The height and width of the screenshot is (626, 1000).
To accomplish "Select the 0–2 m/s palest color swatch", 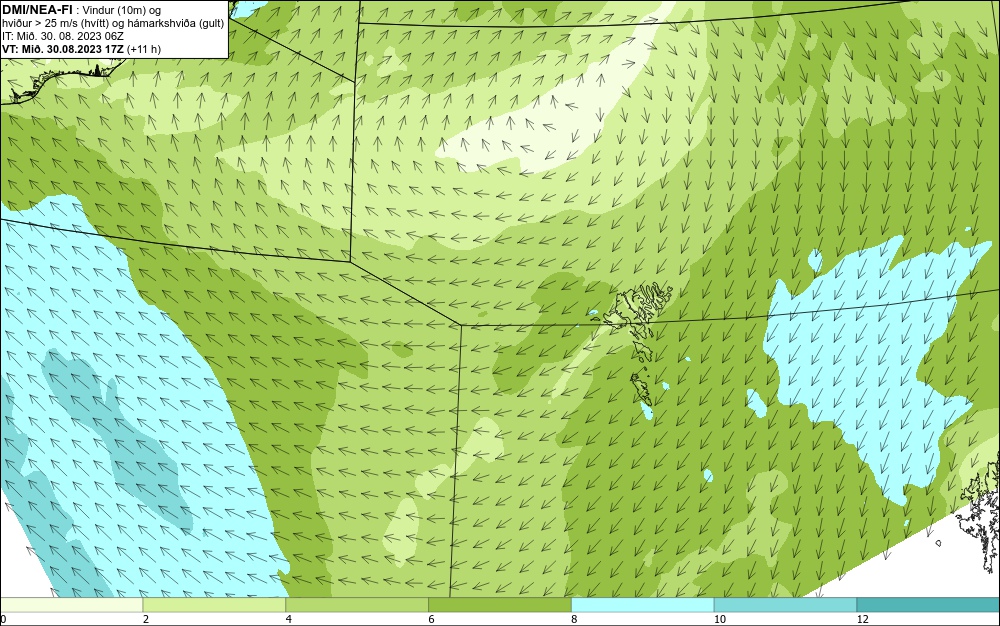I will coord(71,605).
